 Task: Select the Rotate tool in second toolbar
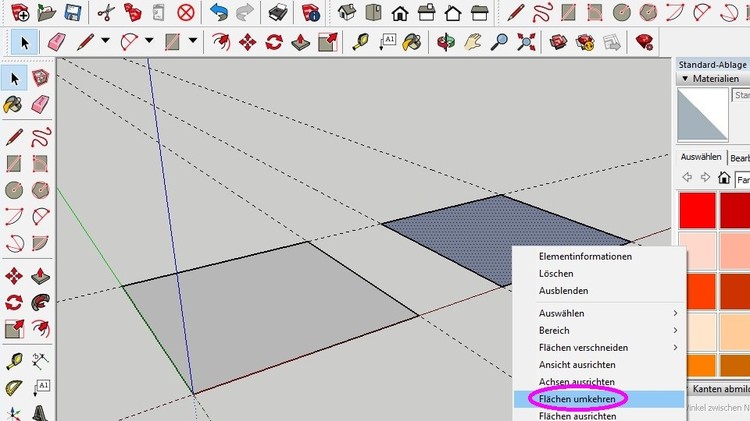pos(274,42)
